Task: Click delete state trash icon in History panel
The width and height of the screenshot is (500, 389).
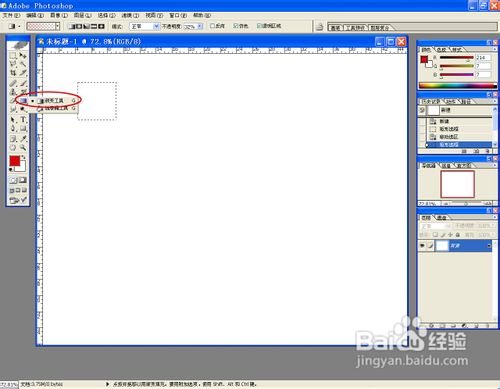Action: point(487,151)
